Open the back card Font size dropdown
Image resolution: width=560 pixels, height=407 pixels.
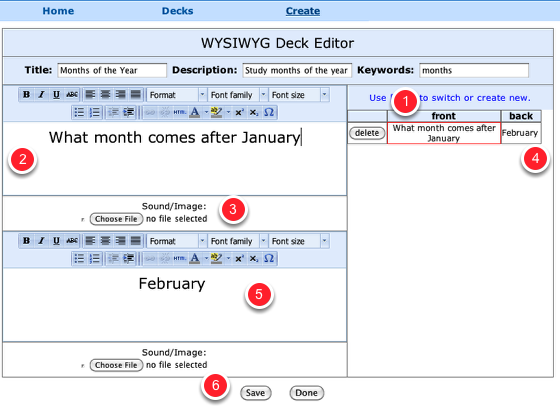tap(299, 241)
